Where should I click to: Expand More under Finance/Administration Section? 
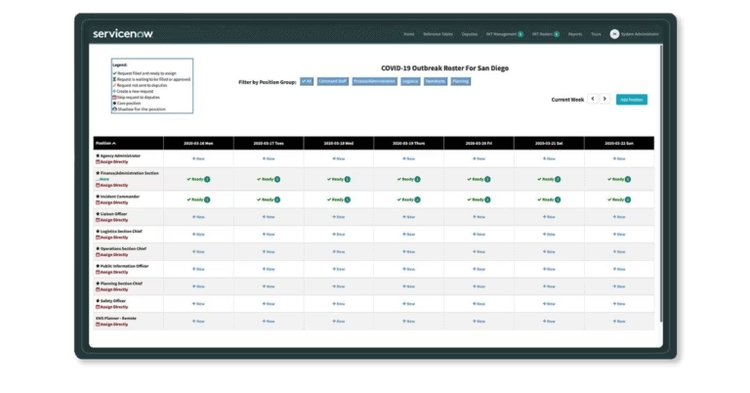click(102, 179)
